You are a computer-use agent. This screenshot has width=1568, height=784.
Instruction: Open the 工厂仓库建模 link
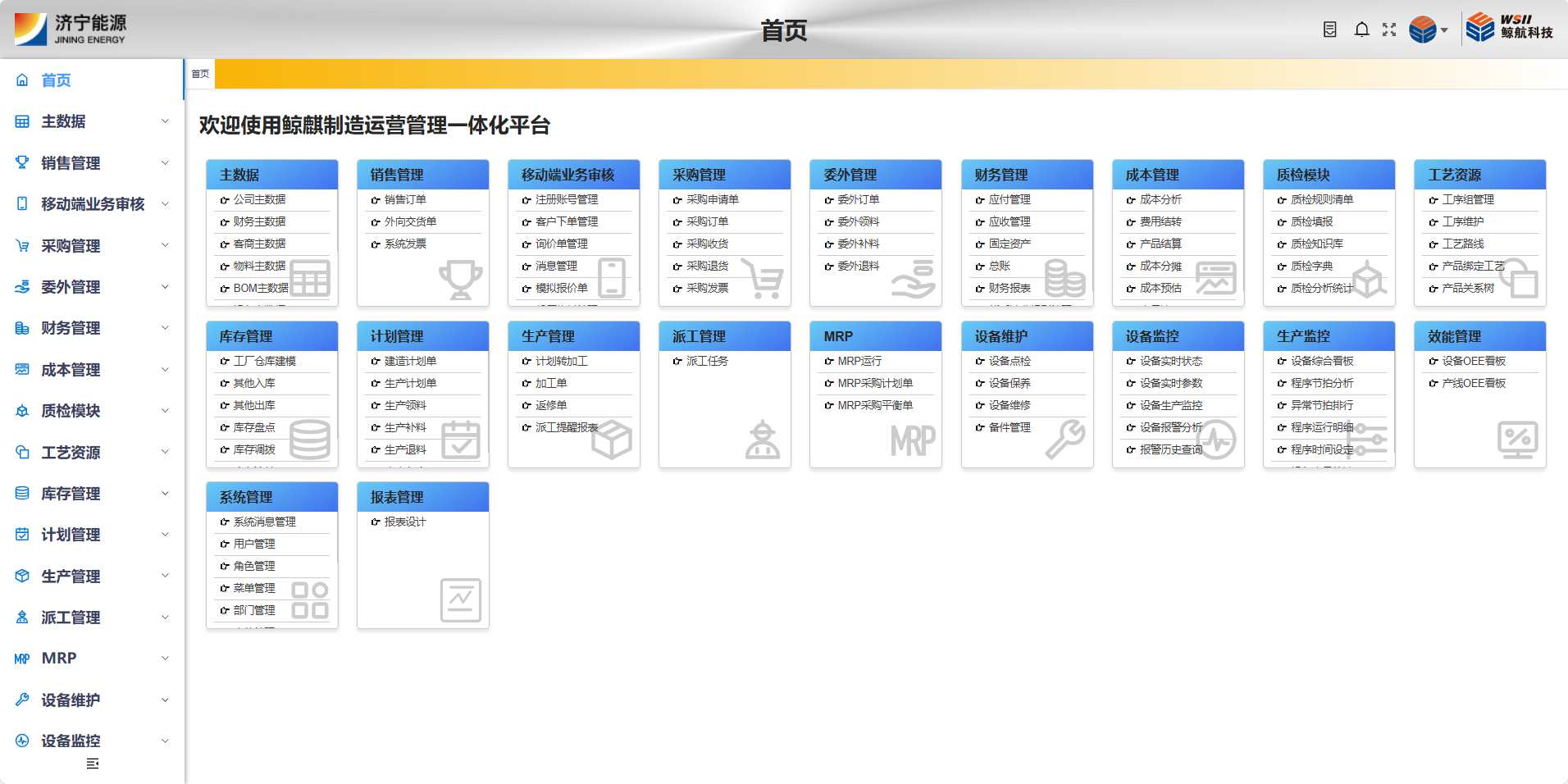coord(264,361)
